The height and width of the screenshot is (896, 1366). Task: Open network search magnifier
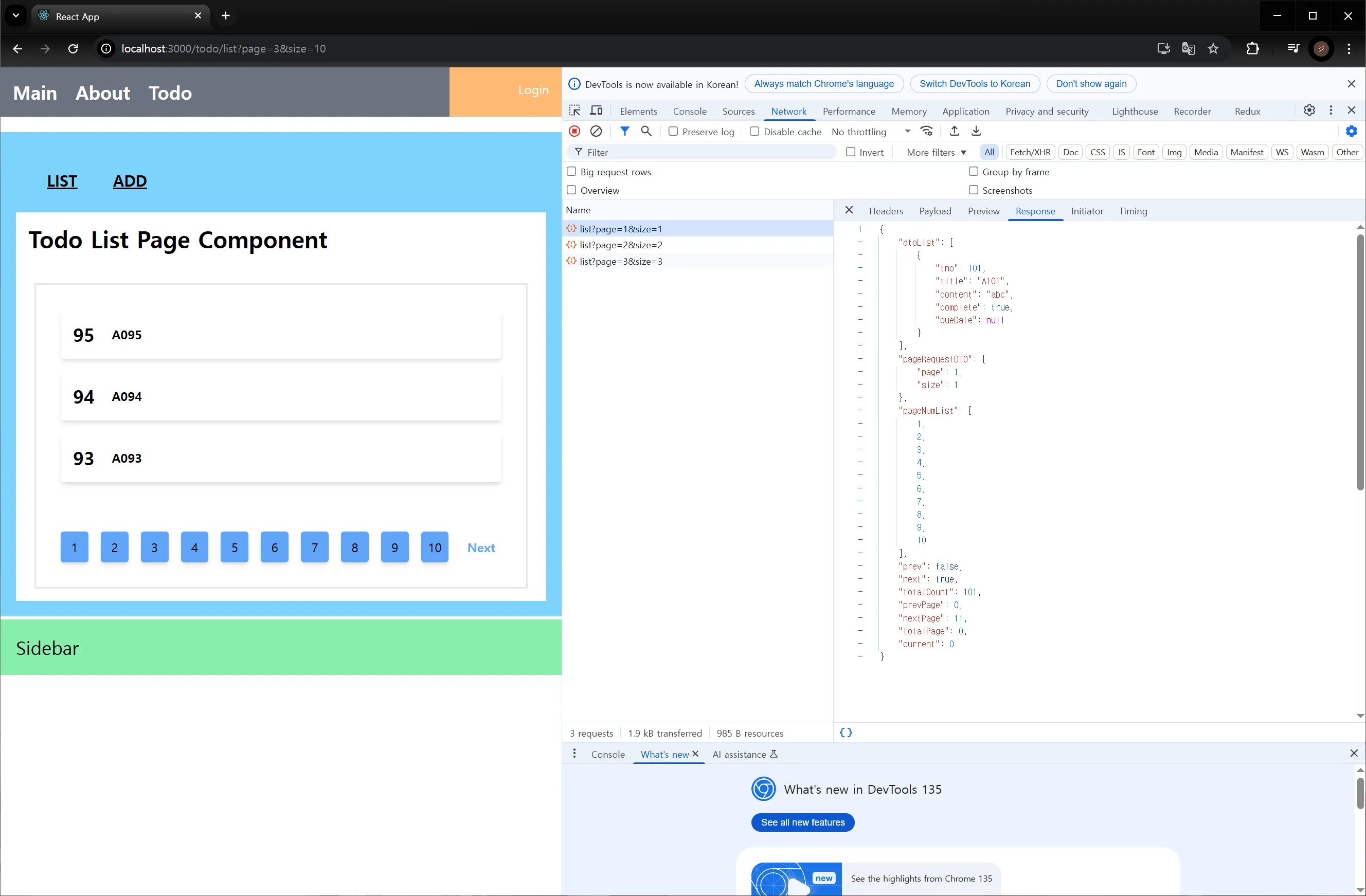click(x=646, y=132)
